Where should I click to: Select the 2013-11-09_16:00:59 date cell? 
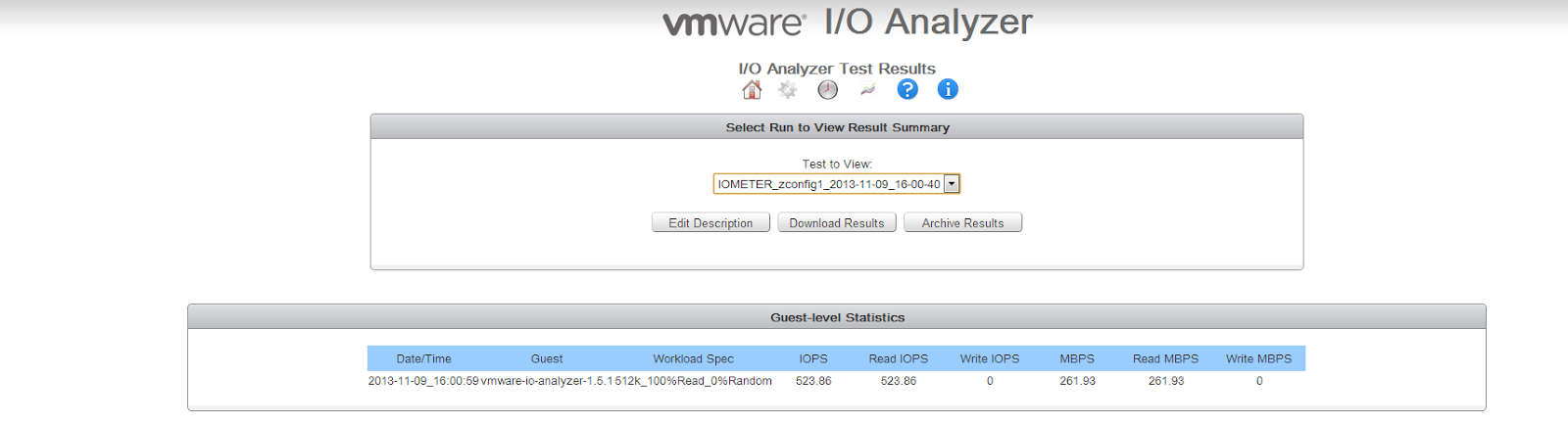[x=423, y=381]
